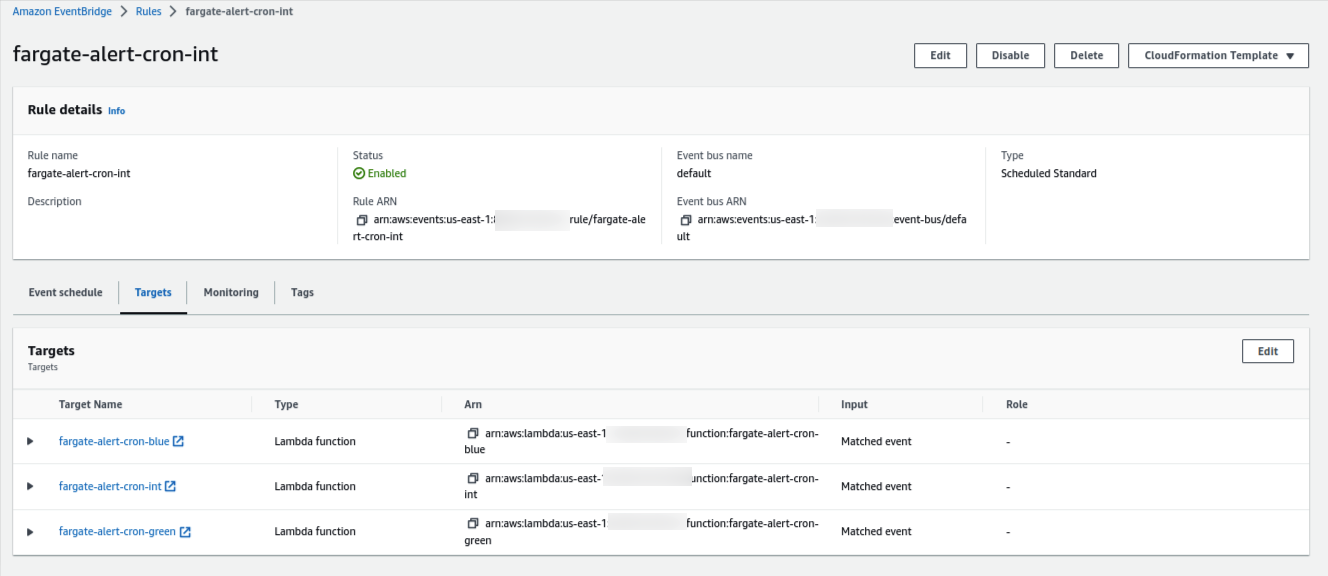Expand the fargate-alert-cron-int target row
This screenshot has height=576, width=1328.
tap(30, 486)
